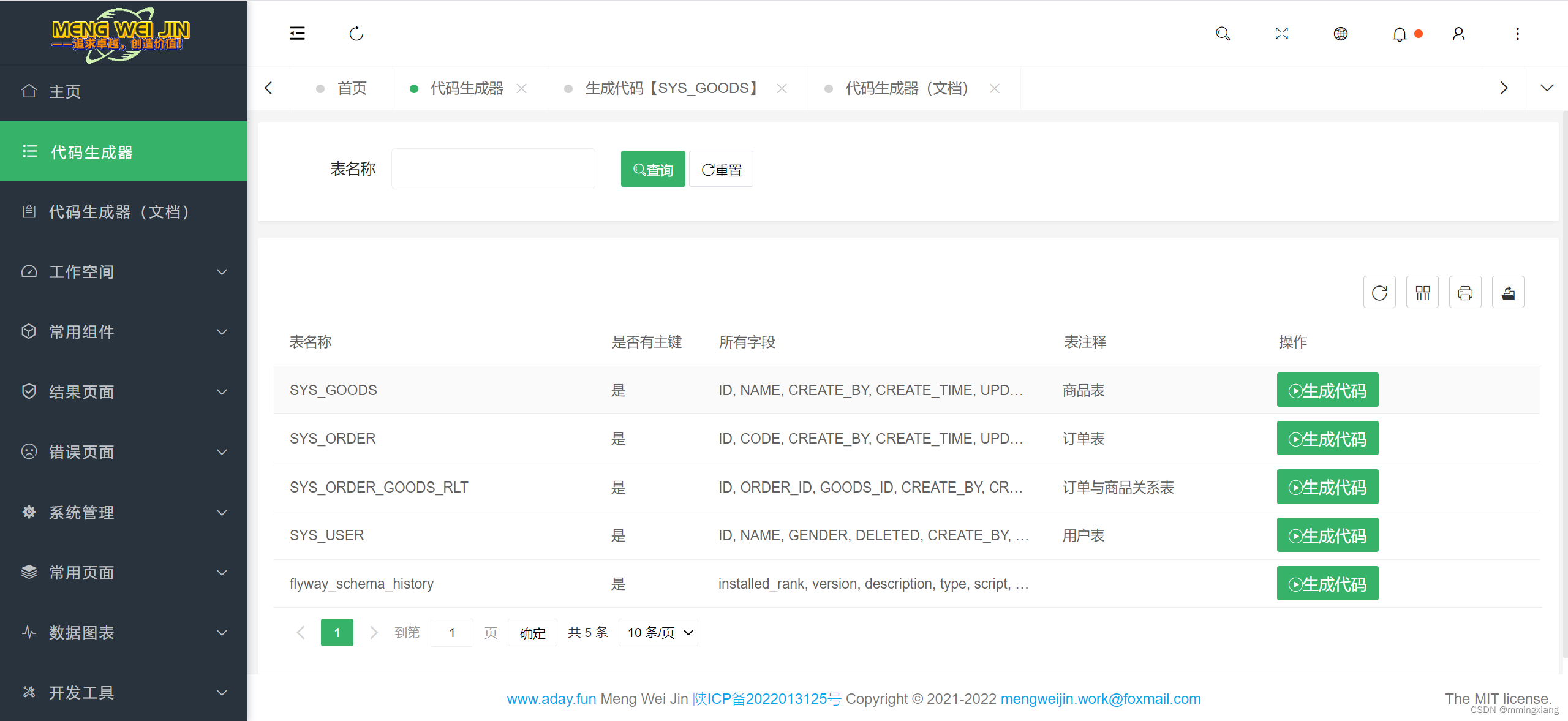Toggle fullscreen mode icon
1568x721 pixels.
point(1281,34)
